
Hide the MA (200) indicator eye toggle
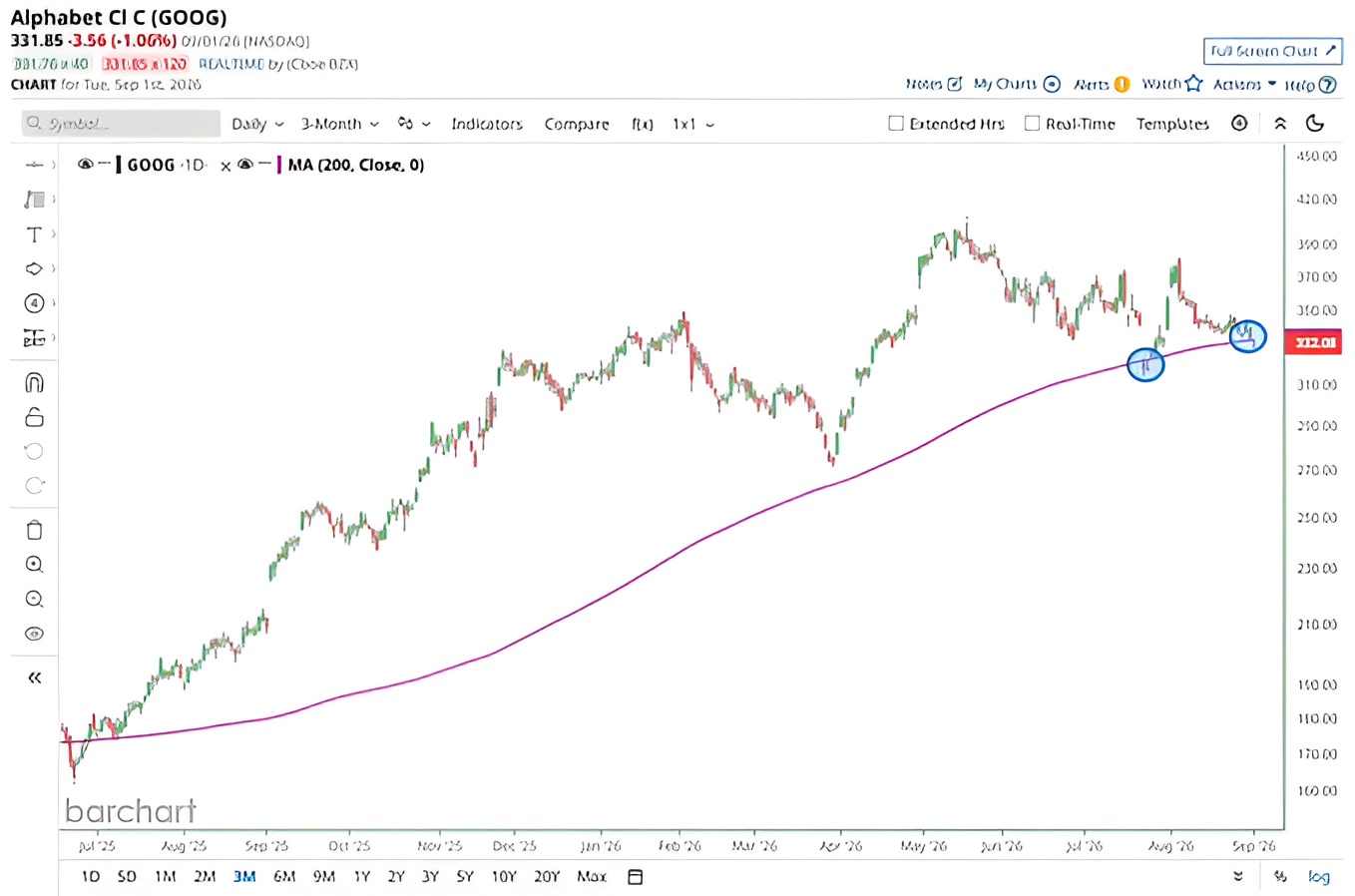[245, 165]
